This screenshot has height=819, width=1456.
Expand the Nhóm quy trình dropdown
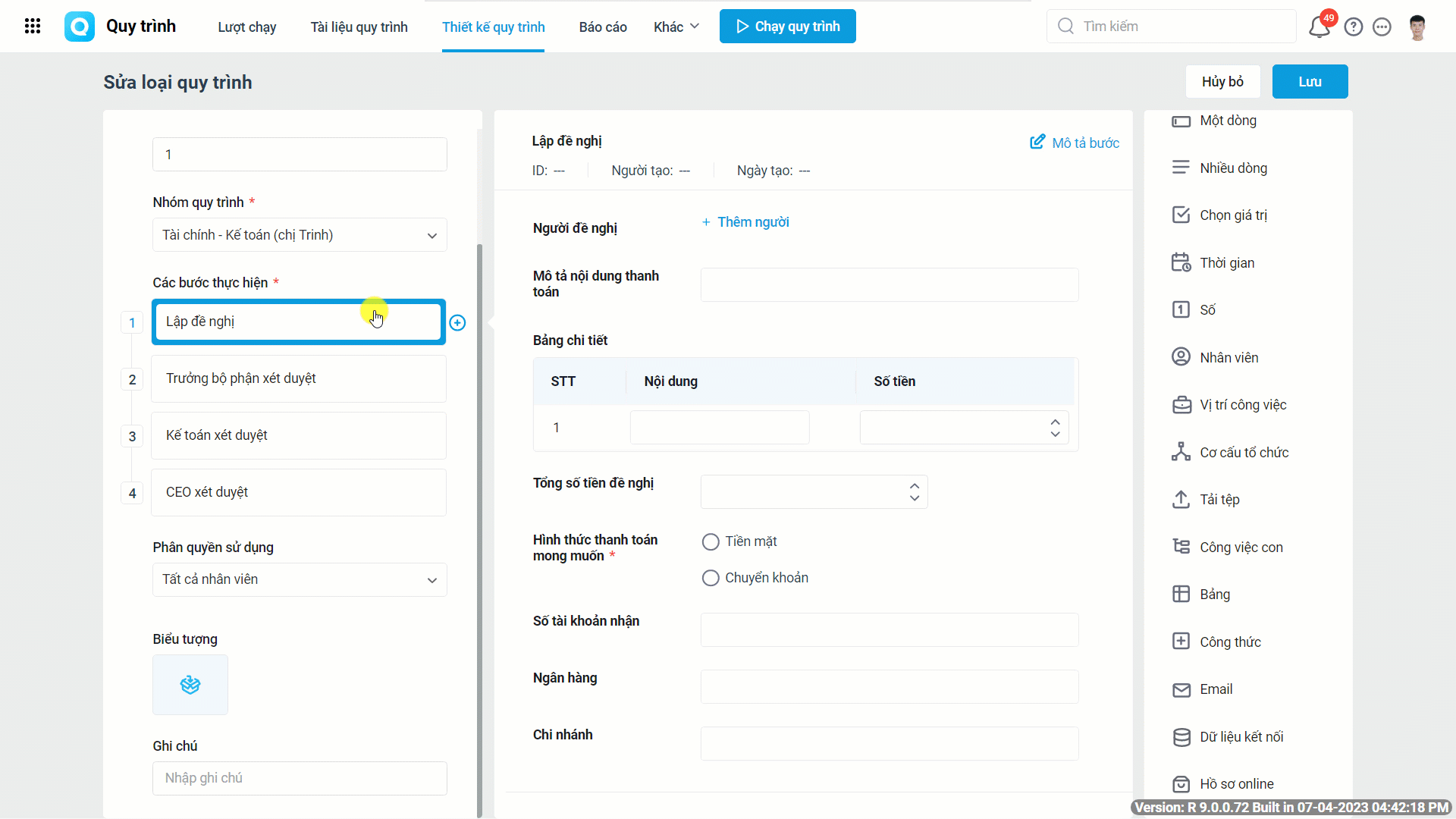click(x=300, y=235)
